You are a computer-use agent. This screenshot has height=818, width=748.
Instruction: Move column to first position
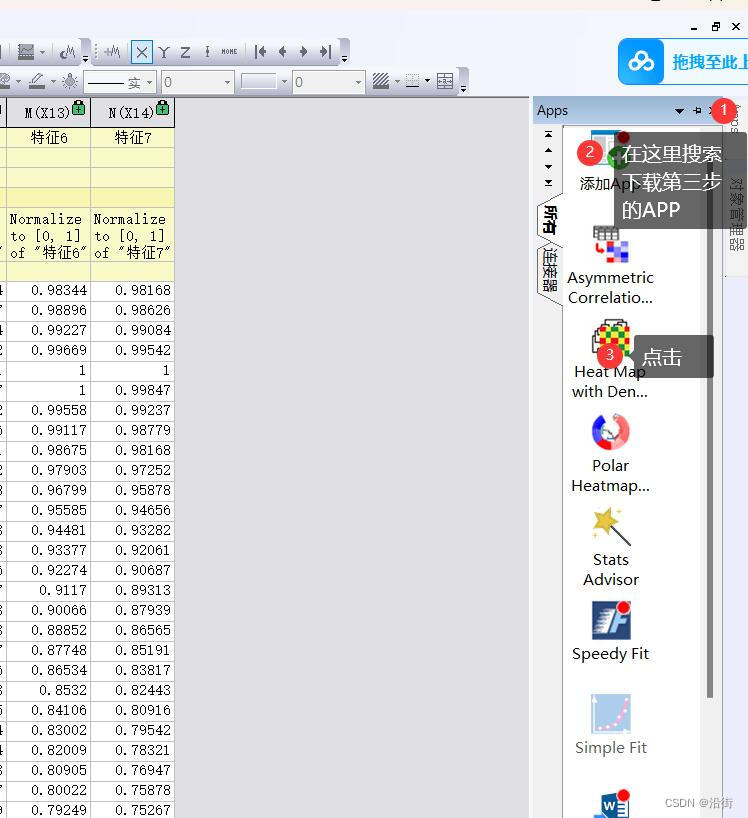(260, 52)
